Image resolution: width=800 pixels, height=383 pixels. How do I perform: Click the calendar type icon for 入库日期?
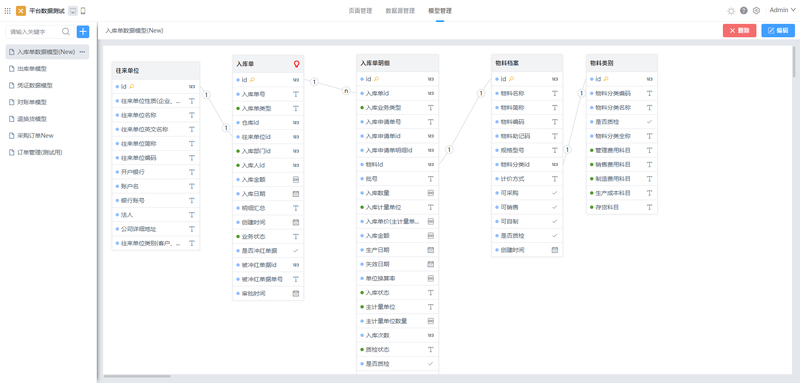point(296,194)
